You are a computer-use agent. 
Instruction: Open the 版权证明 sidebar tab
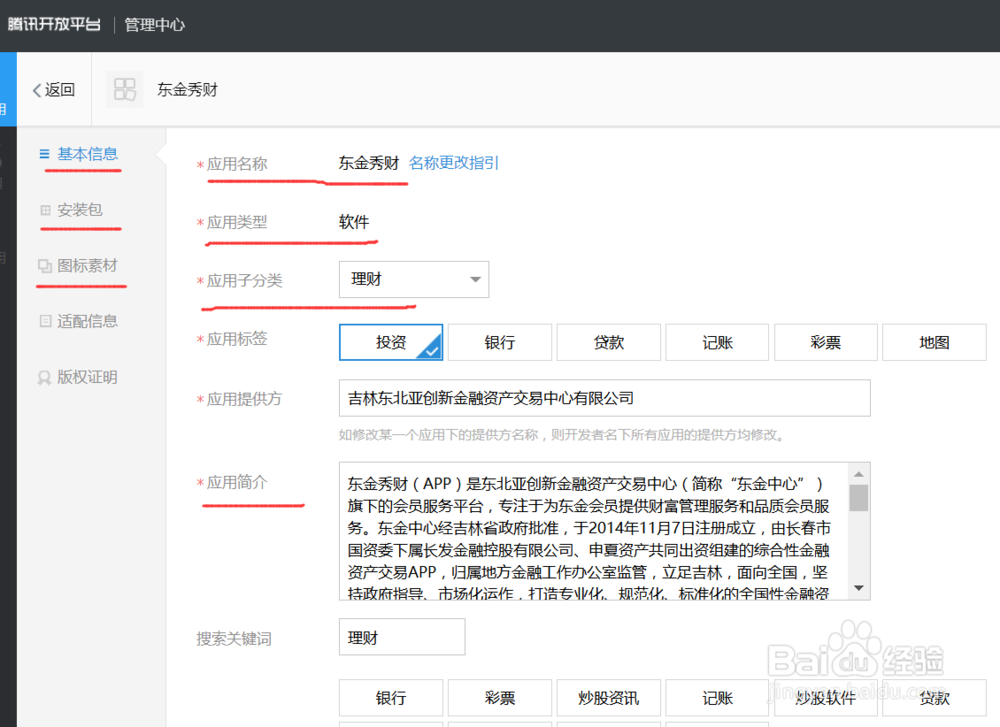(87, 377)
